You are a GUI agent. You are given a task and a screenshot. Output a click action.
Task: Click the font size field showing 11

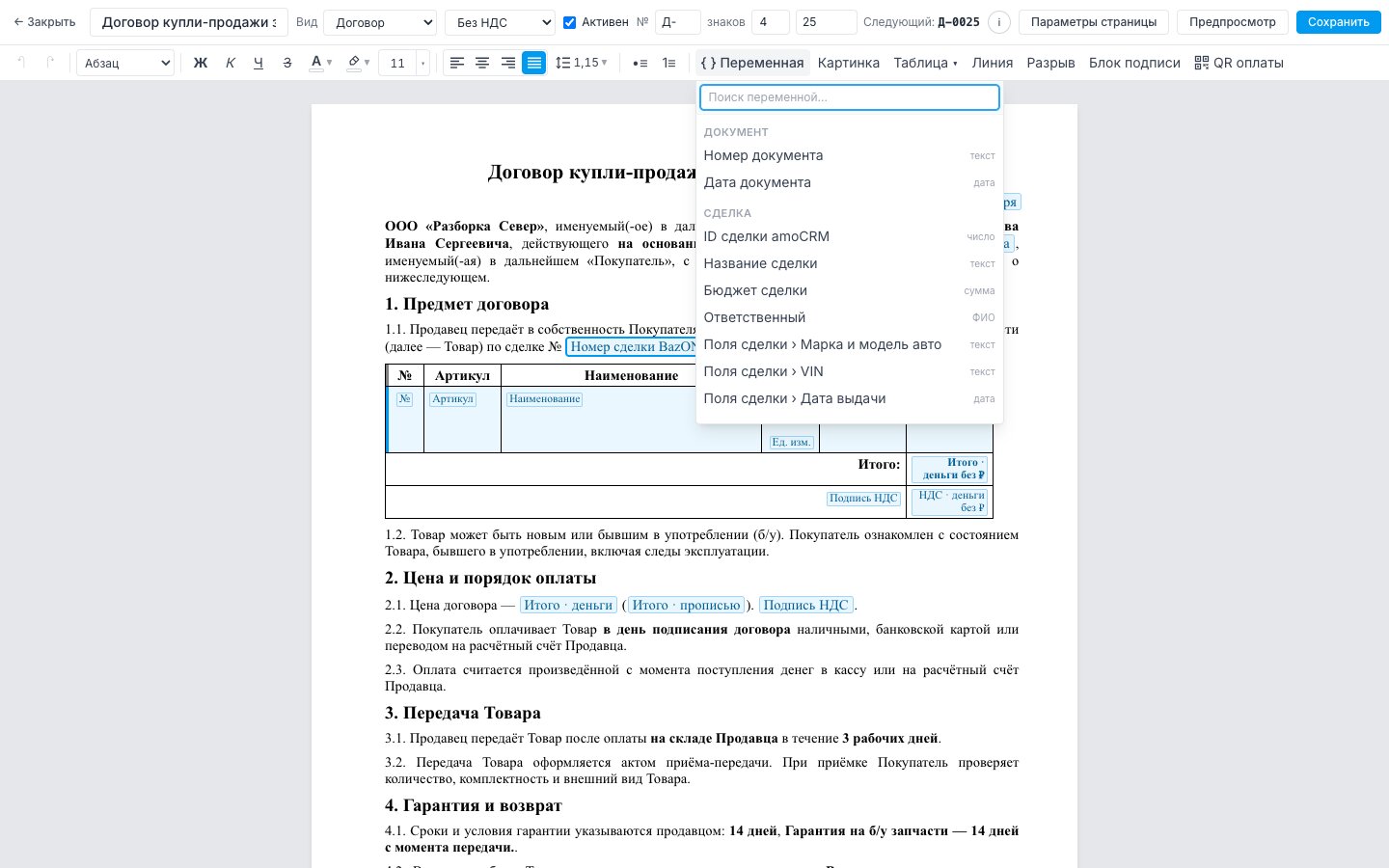pyautogui.click(x=397, y=63)
